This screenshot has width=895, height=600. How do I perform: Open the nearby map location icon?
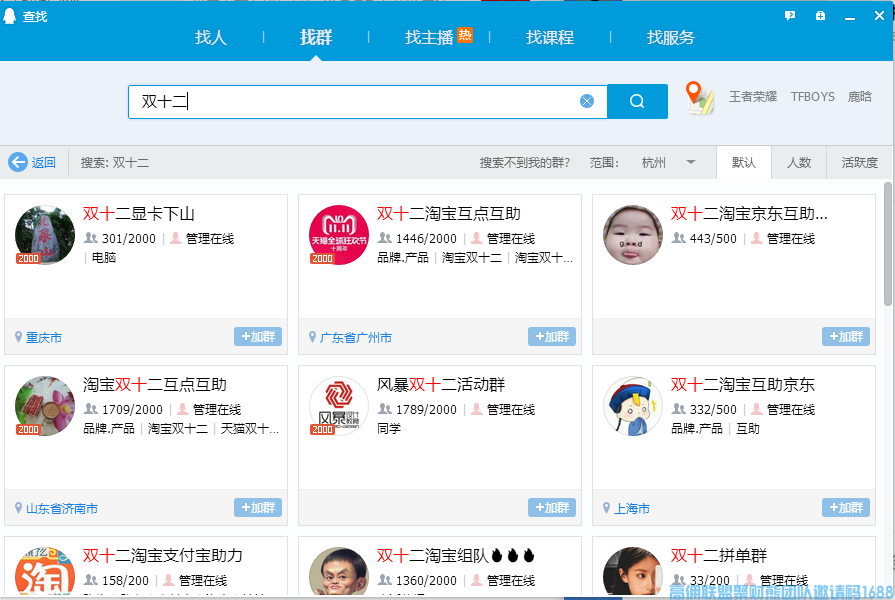[x=699, y=98]
